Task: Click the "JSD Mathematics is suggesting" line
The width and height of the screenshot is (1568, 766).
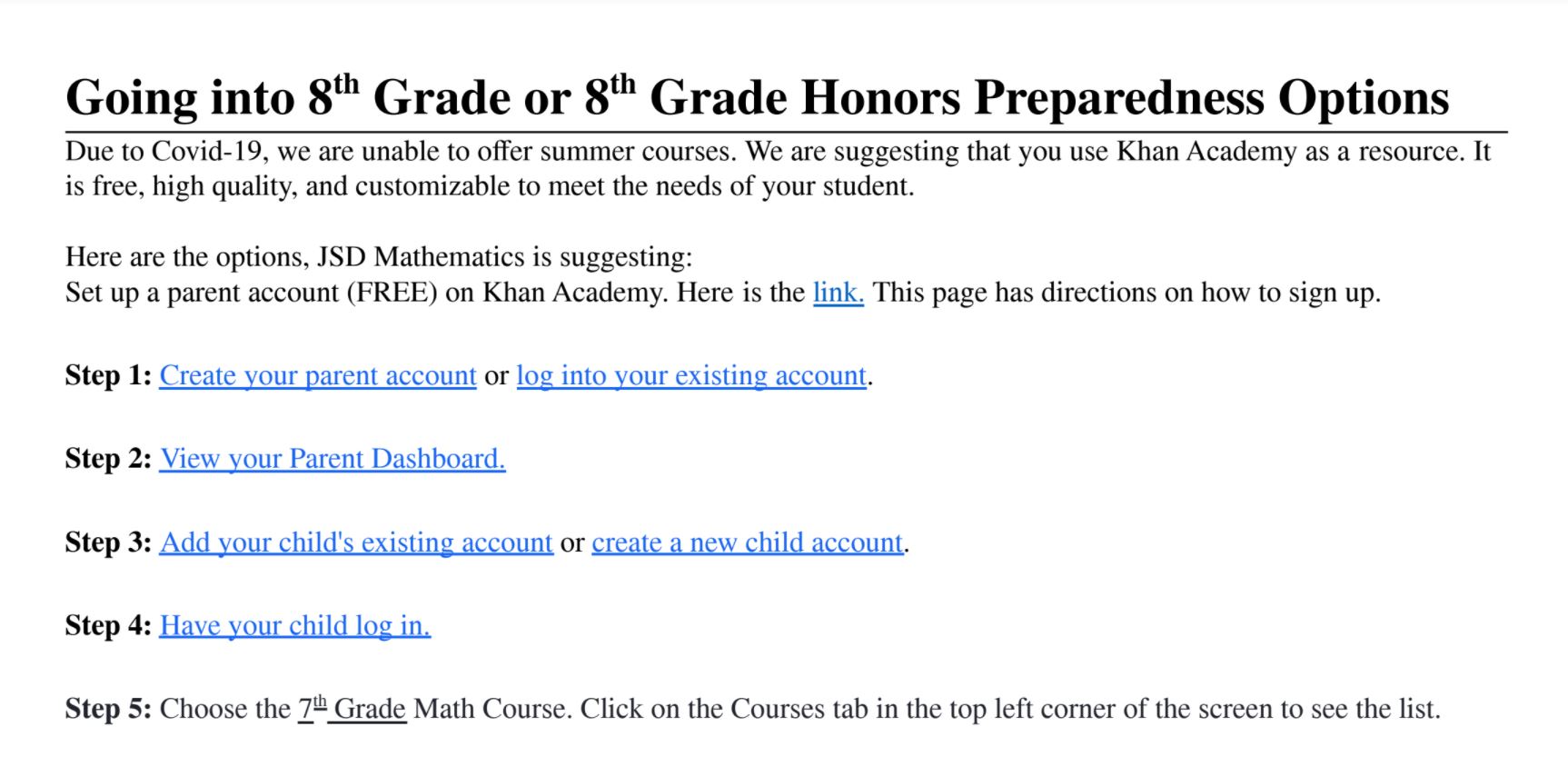Action: click(504, 257)
